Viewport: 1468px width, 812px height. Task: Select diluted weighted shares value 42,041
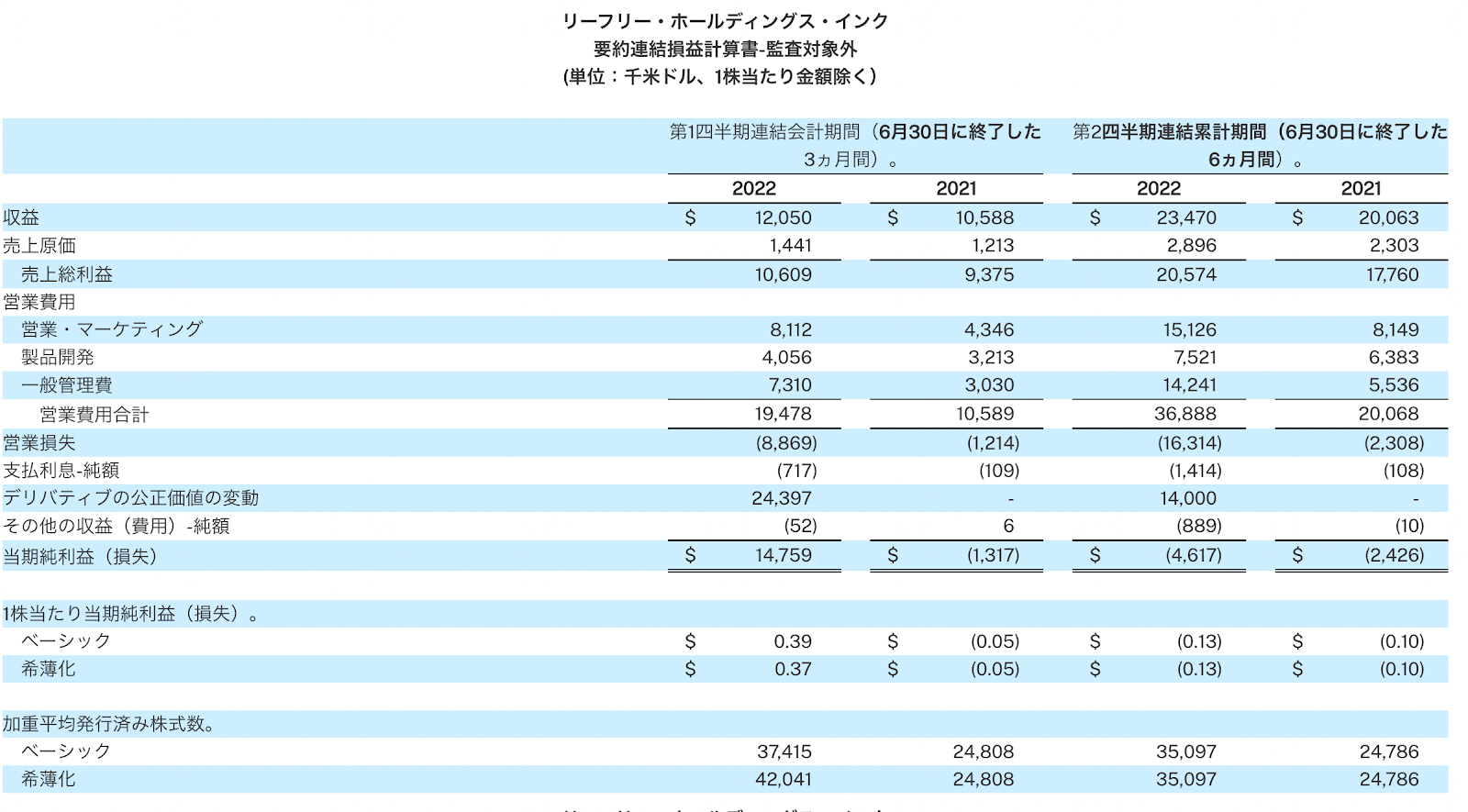click(784, 779)
